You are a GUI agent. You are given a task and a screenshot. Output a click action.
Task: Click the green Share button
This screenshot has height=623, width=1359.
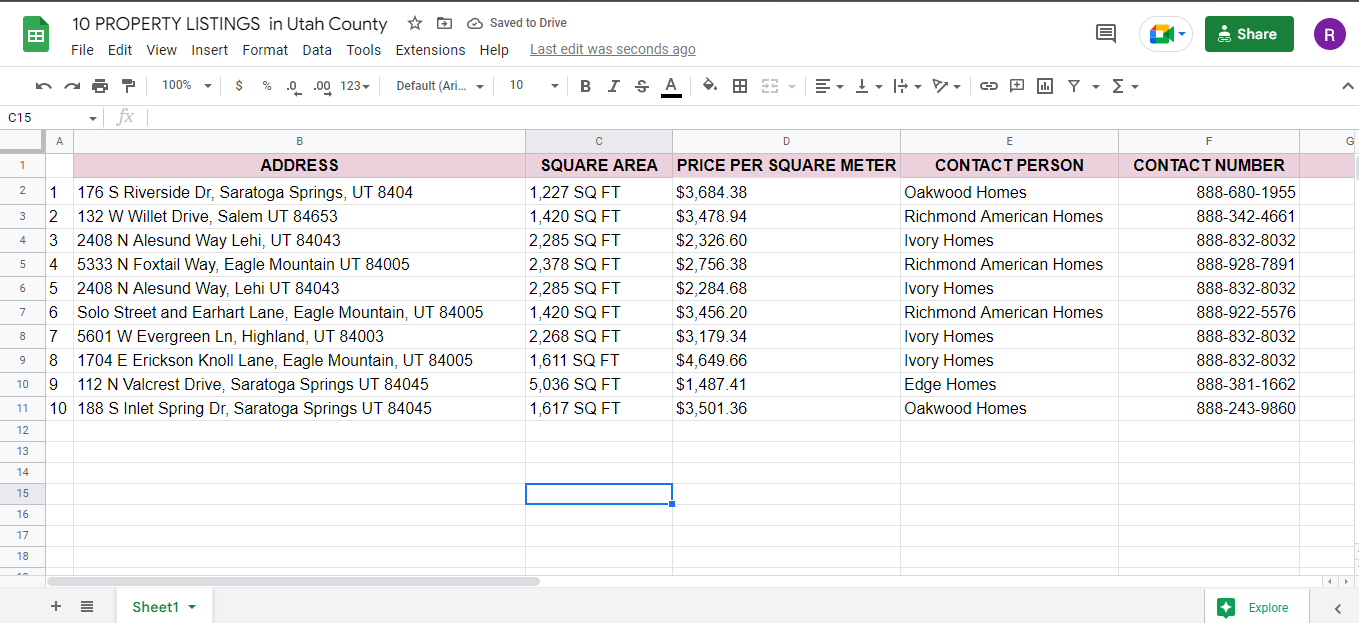click(1248, 34)
